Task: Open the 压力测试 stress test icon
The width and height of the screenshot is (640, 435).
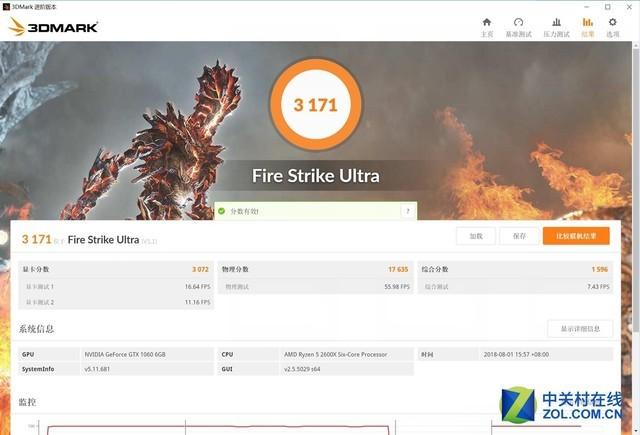Action: [x=556, y=22]
